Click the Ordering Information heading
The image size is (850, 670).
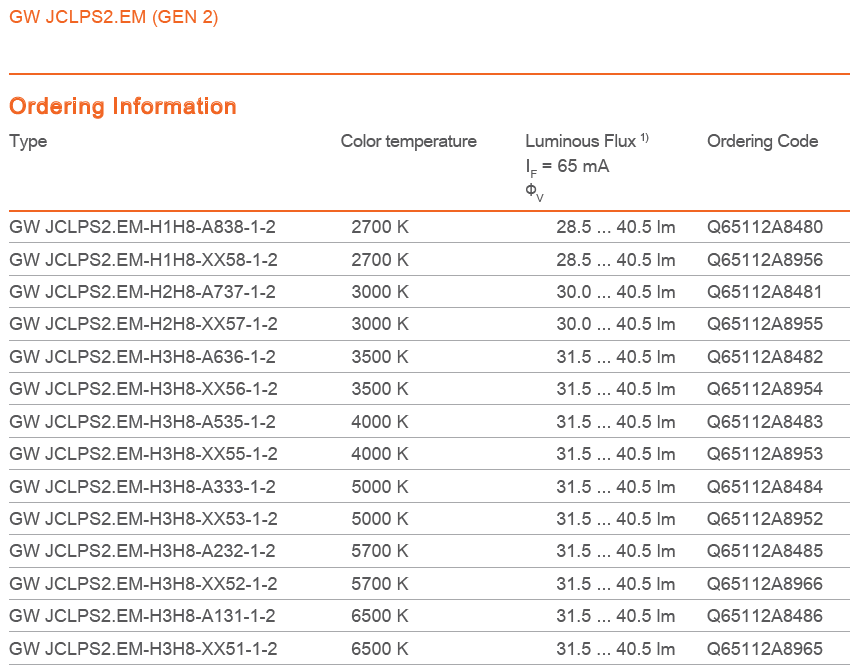click(x=123, y=106)
